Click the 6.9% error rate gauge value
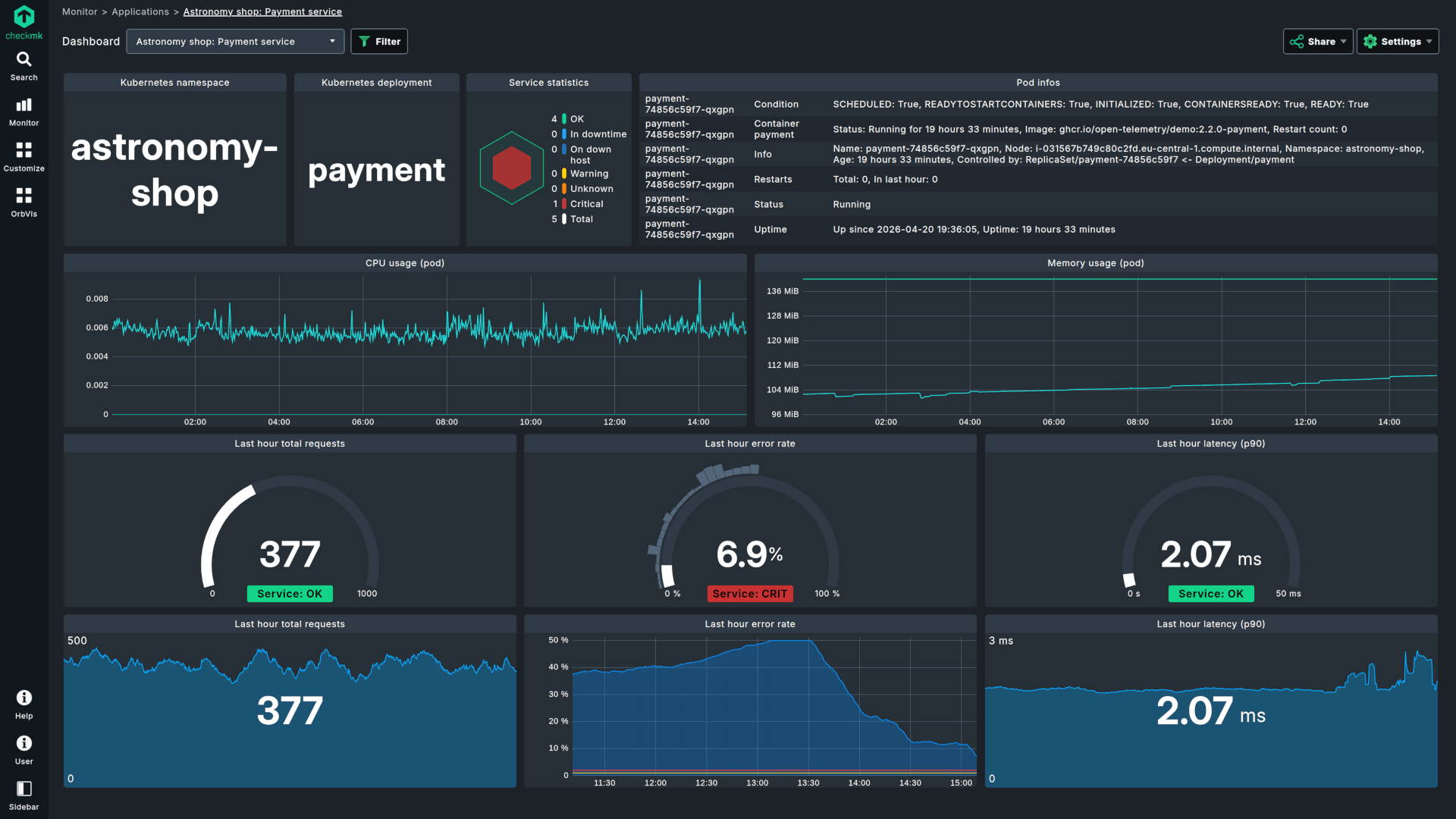This screenshot has height=819, width=1456. (749, 554)
